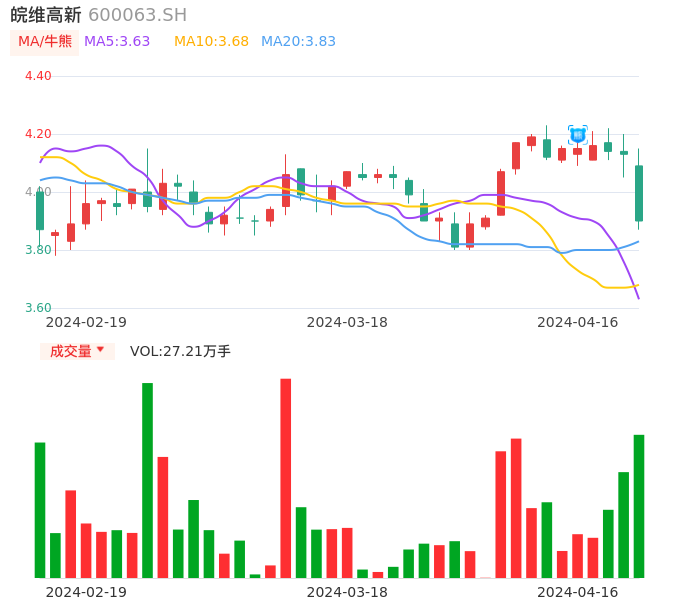Click the tallest red volume bar
Viewport: 686px width, 606px height.
click(286, 478)
